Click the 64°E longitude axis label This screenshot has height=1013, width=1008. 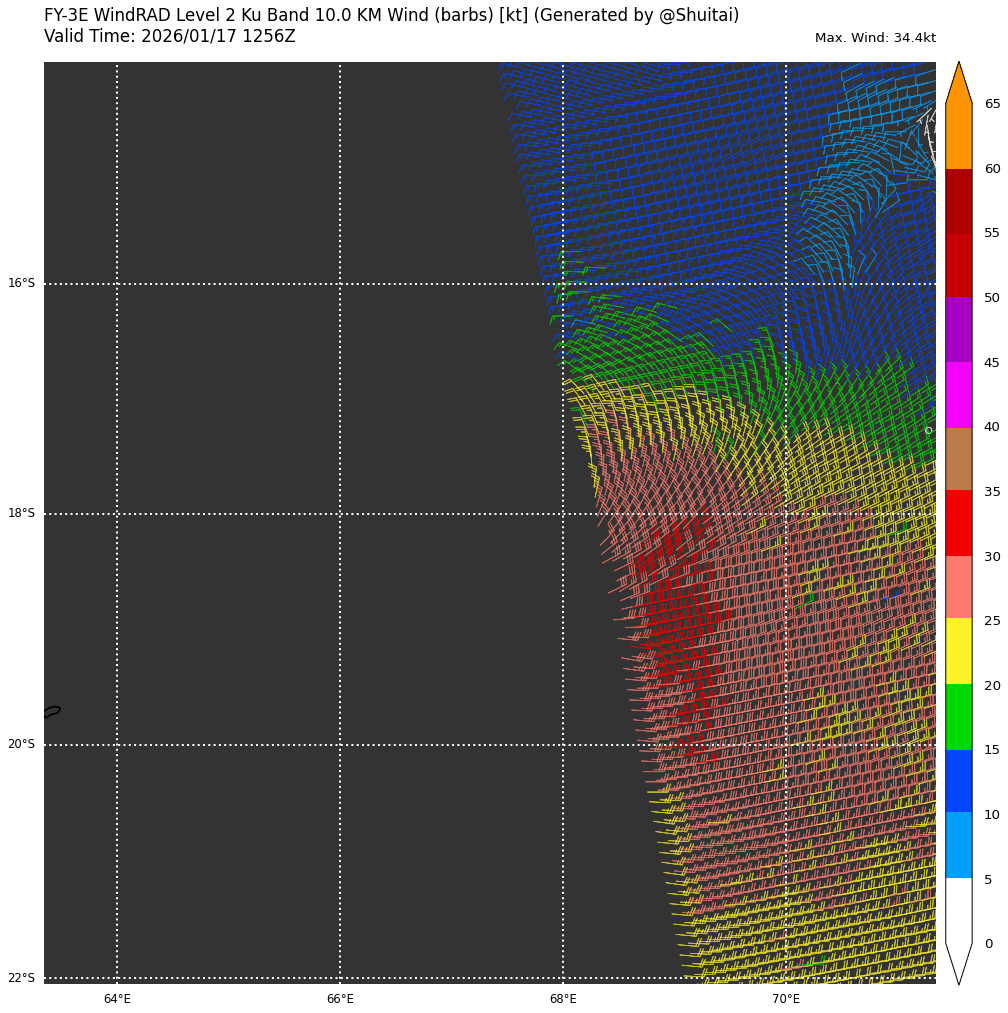(117, 999)
